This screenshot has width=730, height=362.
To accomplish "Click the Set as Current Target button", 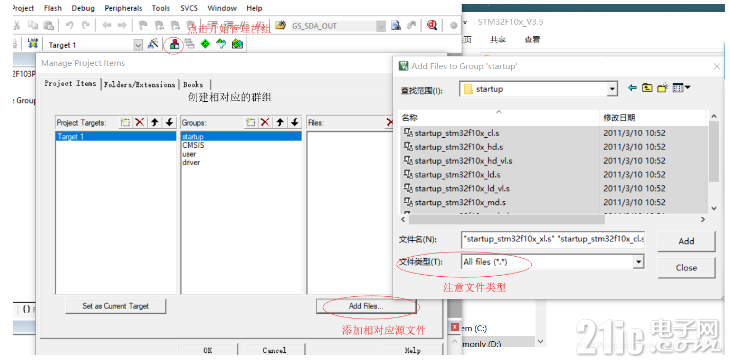I will [115, 306].
